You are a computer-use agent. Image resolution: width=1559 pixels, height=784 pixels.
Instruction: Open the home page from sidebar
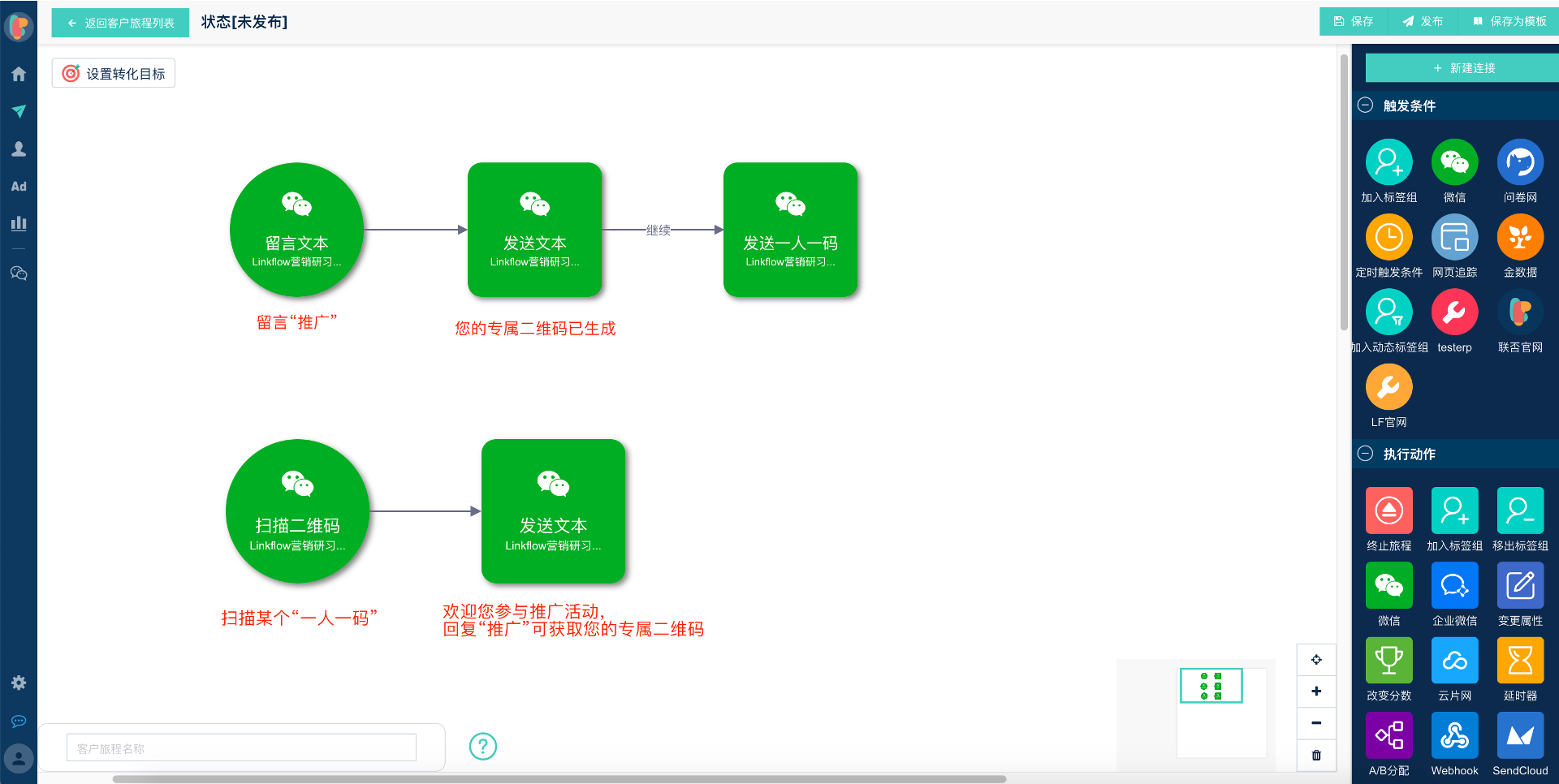pyautogui.click(x=19, y=75)
